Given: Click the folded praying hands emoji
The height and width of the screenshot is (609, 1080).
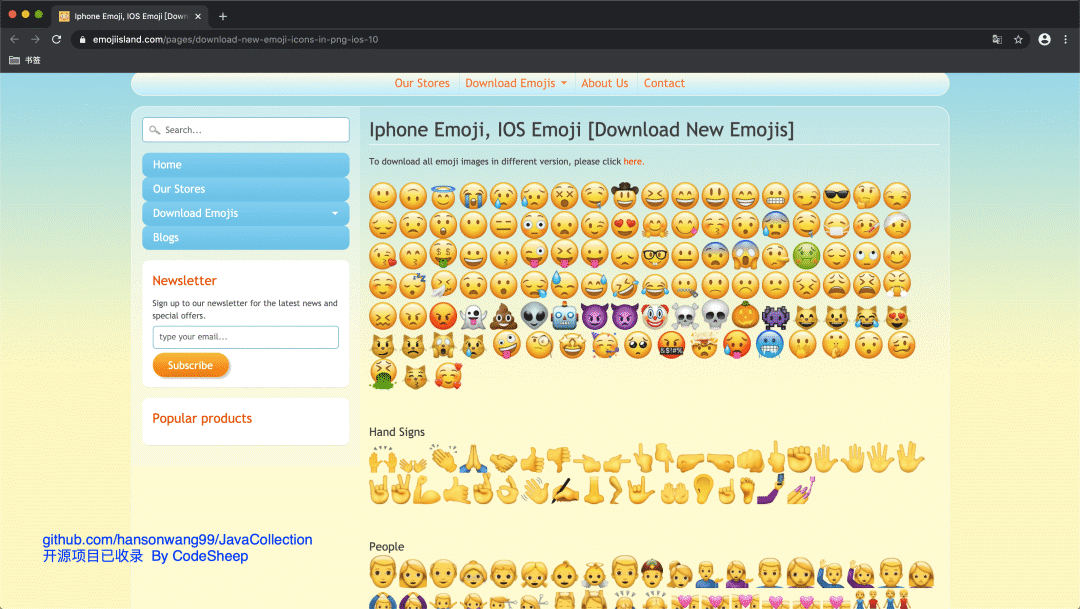Looking at the screenshot, I should coord(474,459).
